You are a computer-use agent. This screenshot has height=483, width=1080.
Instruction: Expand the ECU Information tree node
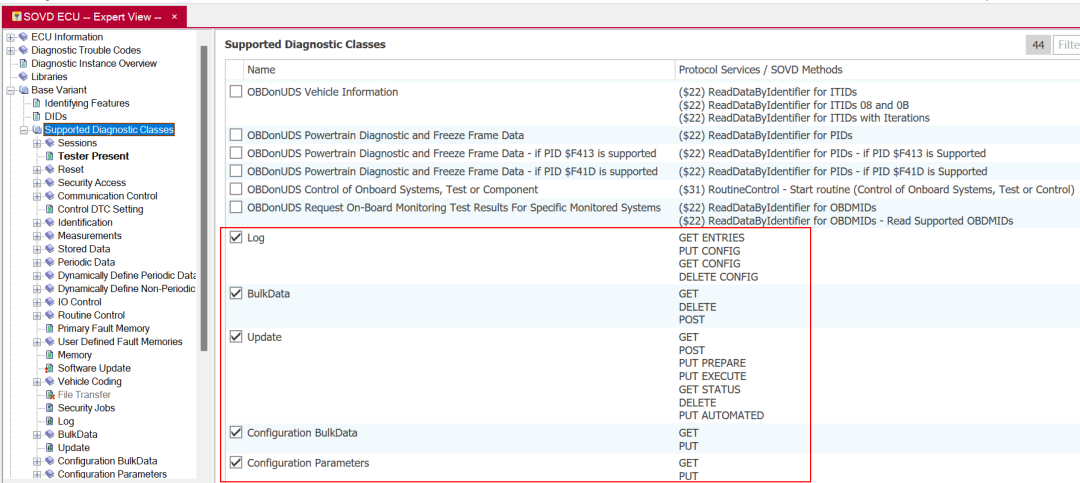pyautogui.click(x=10, y=38)
